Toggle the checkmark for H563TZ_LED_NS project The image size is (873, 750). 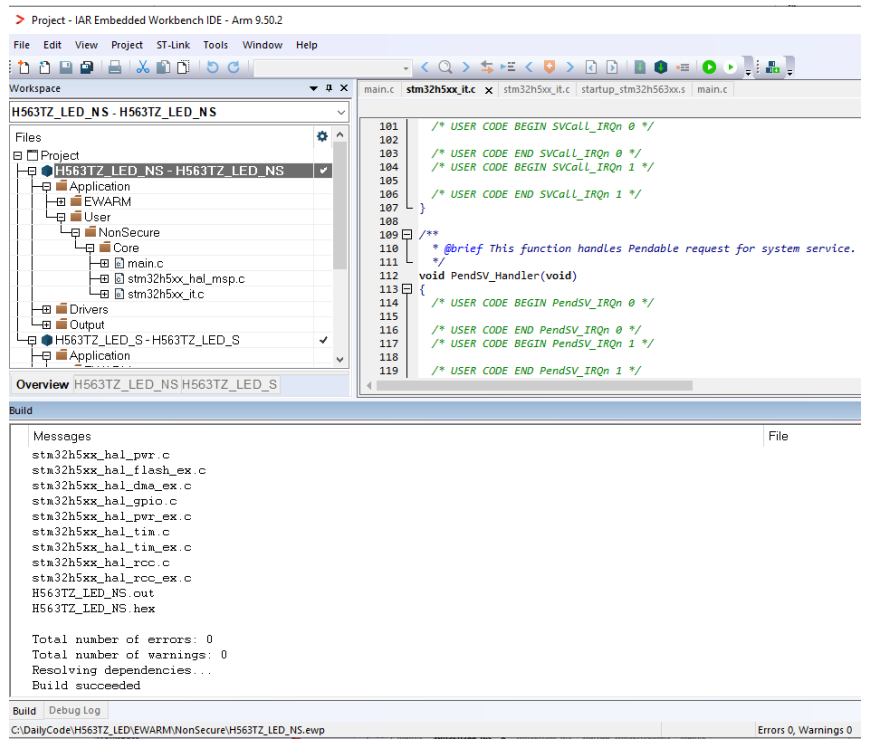[323, 170]
